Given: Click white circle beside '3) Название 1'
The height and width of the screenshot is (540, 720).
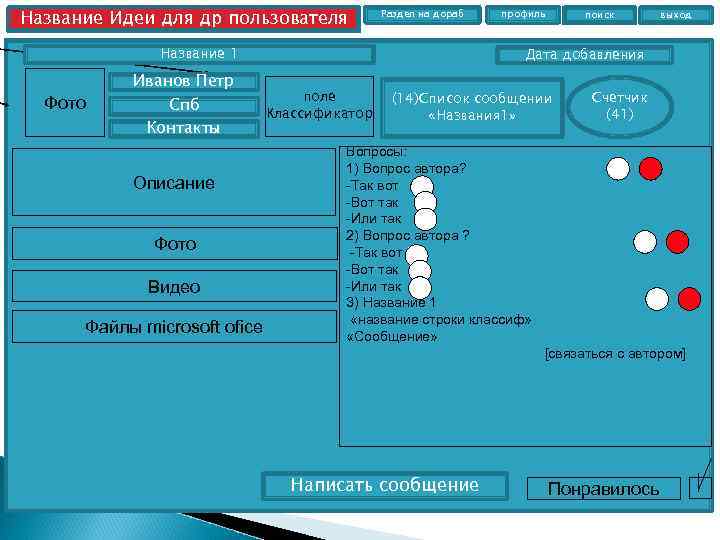Looking at the screenshot, I should pyautogui.click(x=657, y=299).
